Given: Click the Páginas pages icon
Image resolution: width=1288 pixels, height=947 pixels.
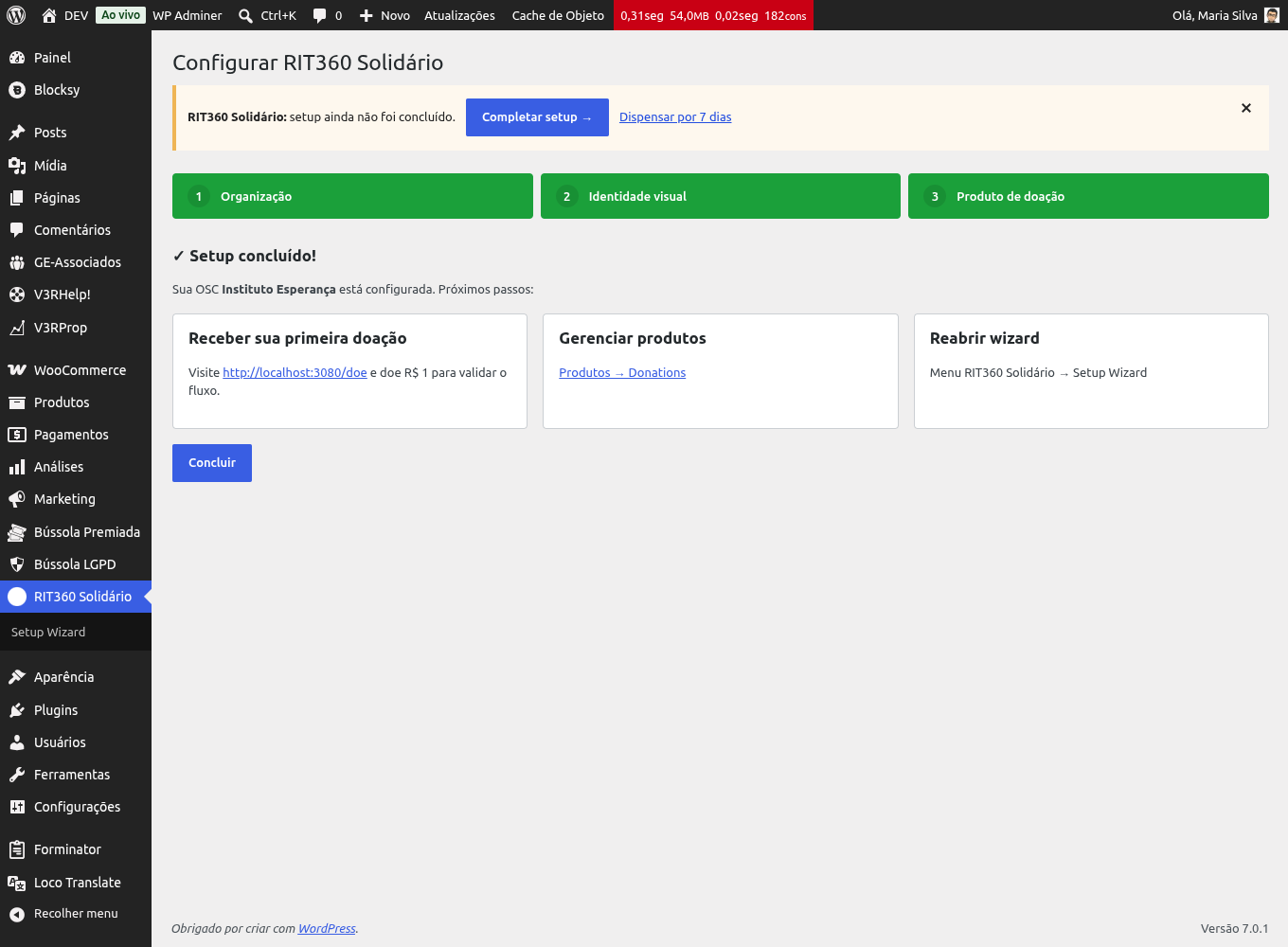Looking at the screenshot, I should tap(17, 198).
